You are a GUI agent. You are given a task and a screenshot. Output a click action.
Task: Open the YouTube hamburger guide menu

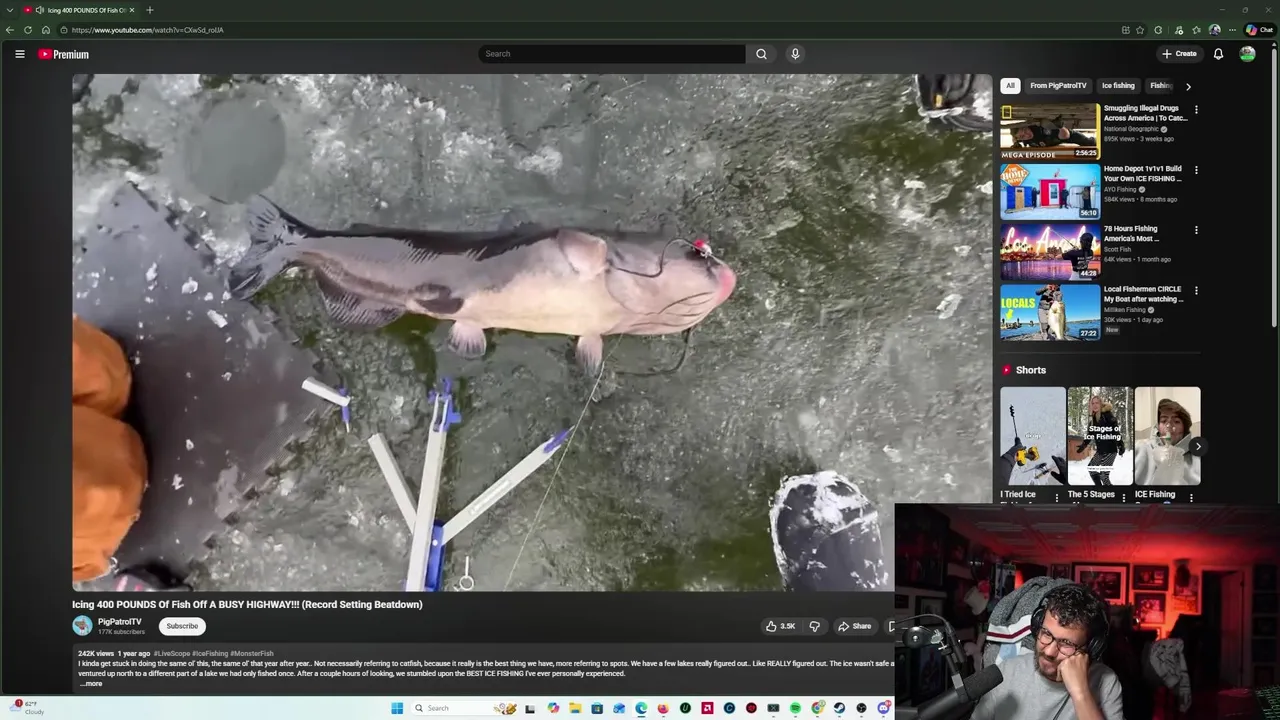[19, 54]
